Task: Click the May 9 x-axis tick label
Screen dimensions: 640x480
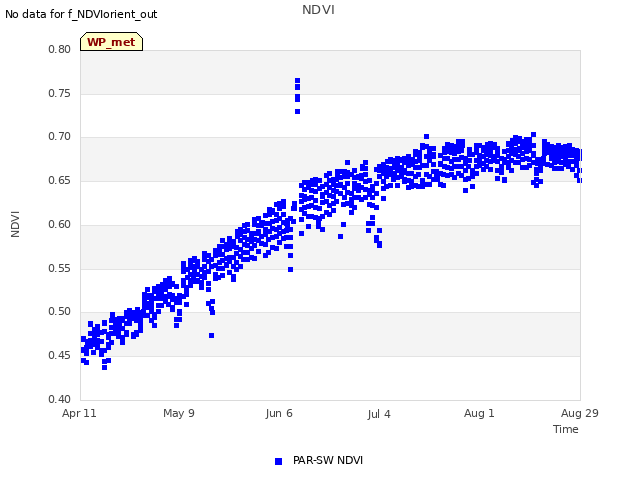Action: point(179,413)
